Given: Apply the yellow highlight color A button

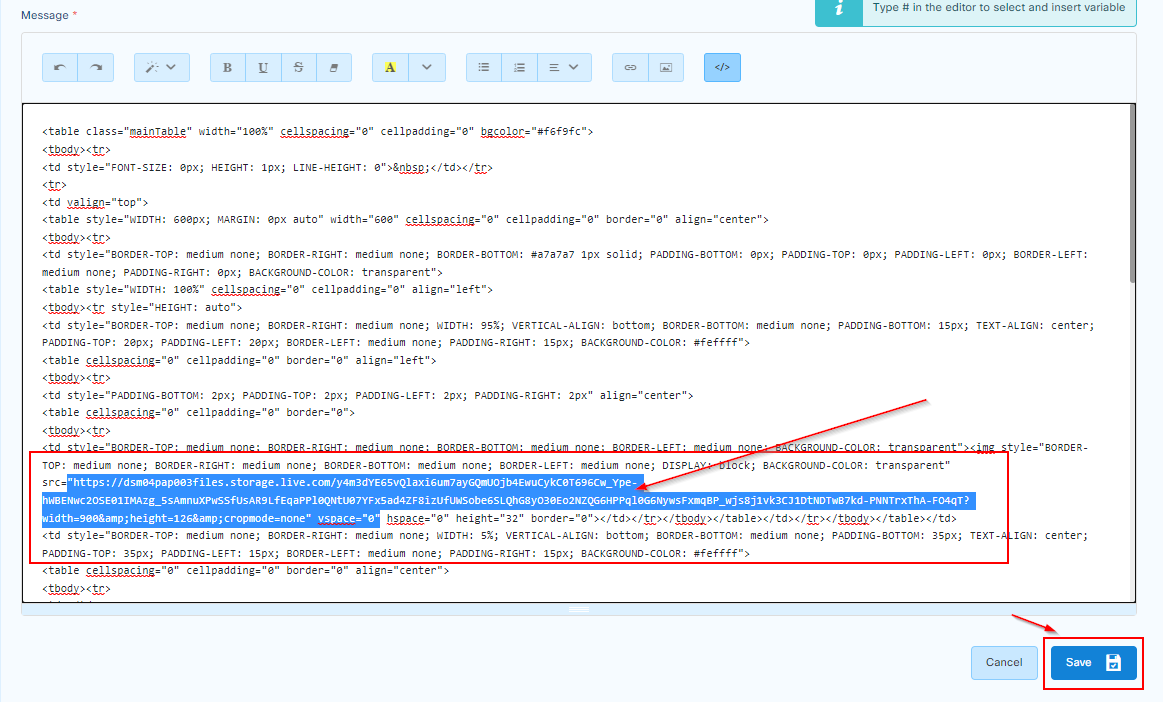Looking at the screenshot, I should click(390, 67).
